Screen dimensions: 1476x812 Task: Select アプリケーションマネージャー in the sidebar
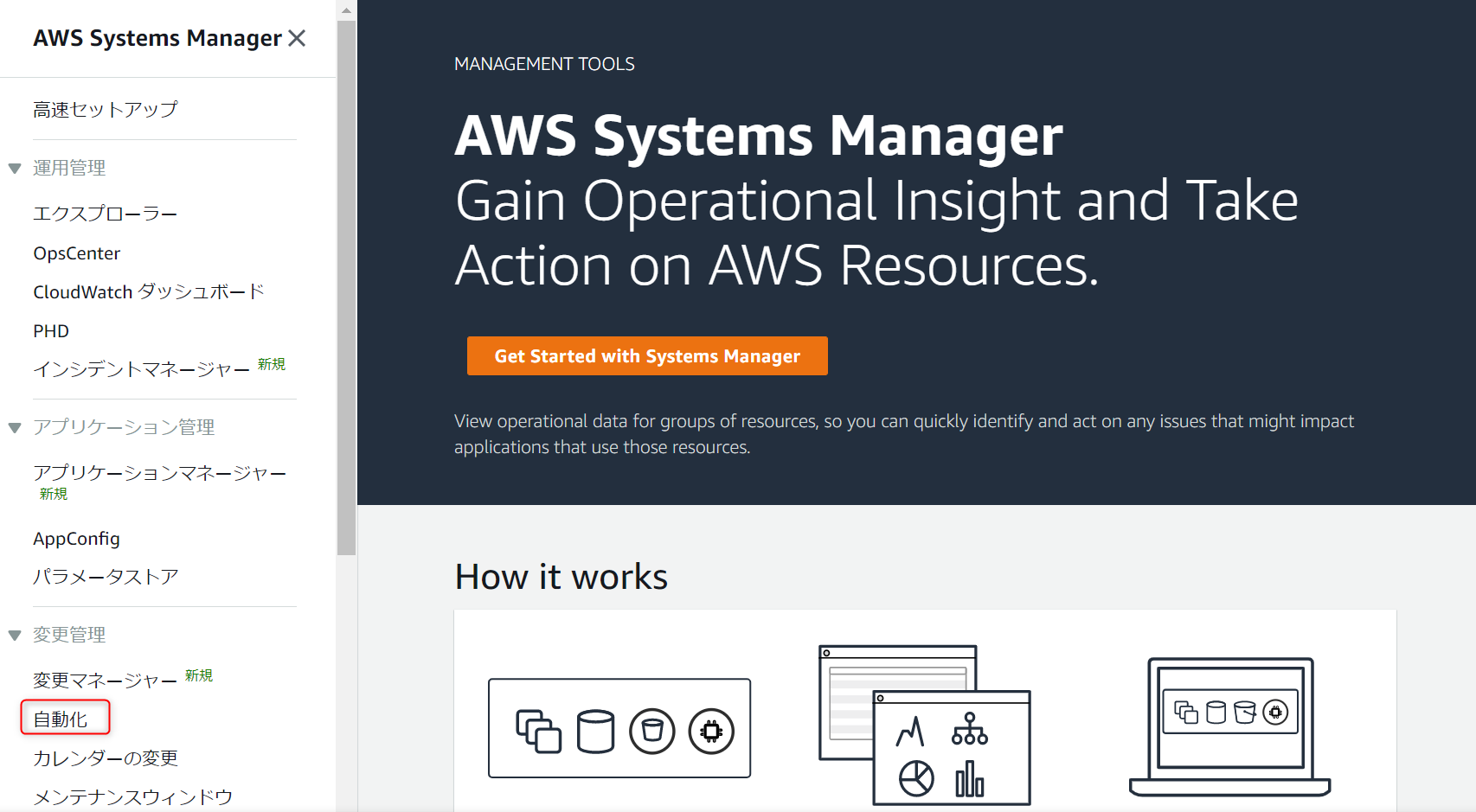coord(159,474)
